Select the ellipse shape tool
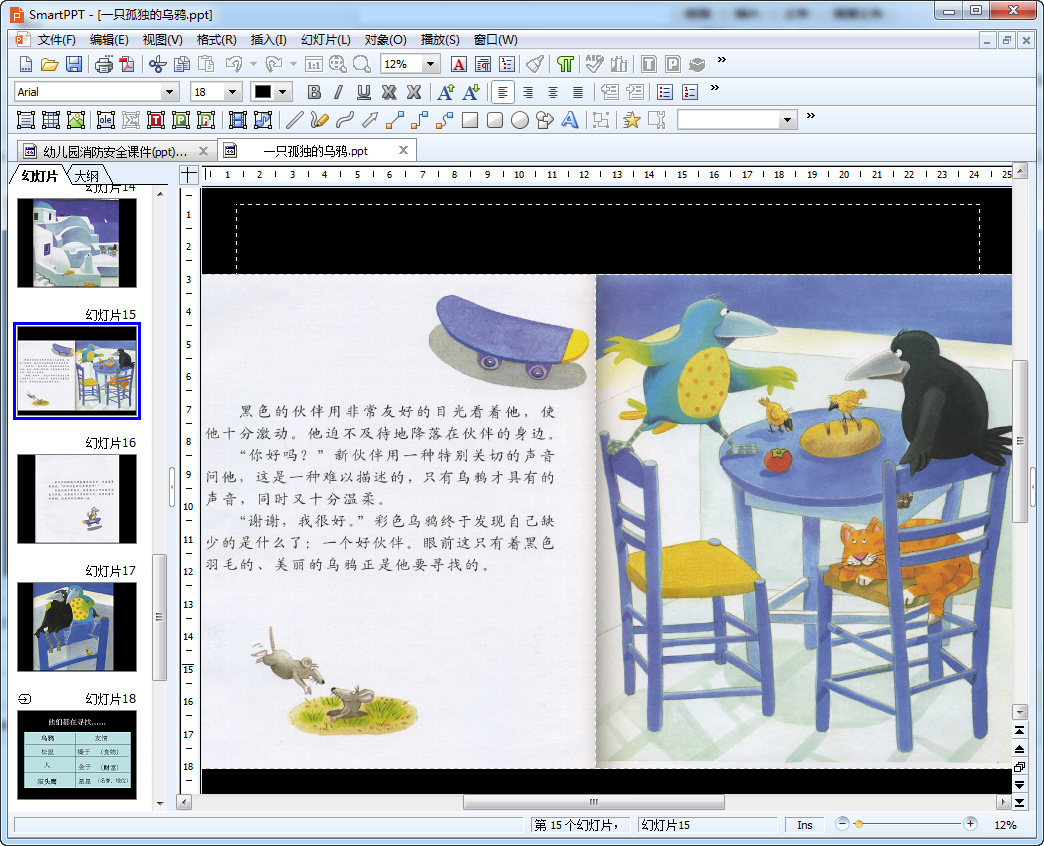This screenshot has height=846, width=1044. pyautogui.click(x=520, y=120)
